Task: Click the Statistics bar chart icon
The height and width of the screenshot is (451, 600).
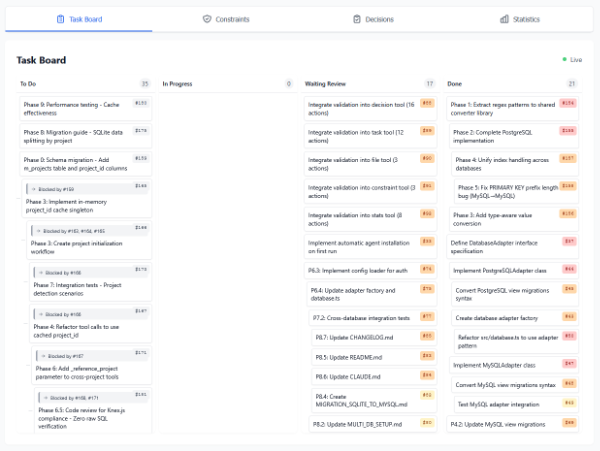Action: coord(504,19)
